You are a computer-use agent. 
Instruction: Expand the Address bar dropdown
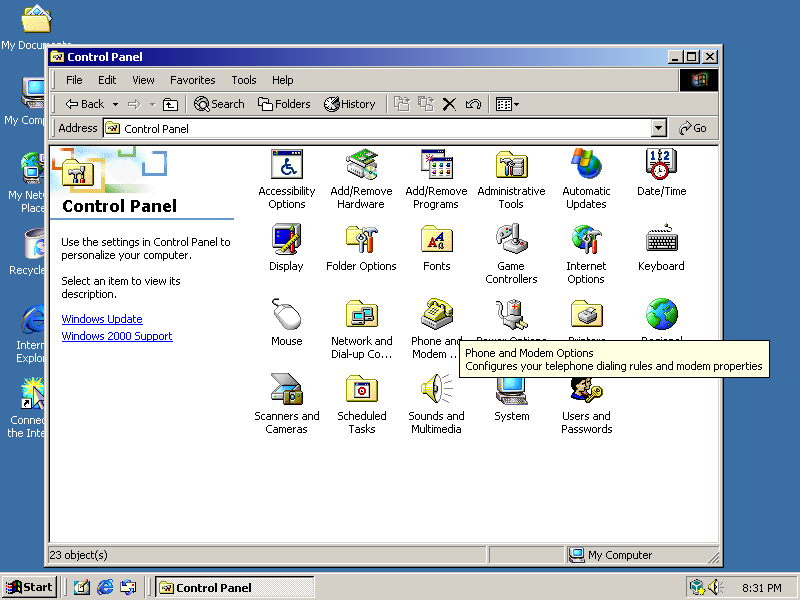click(x=659, y=128)
